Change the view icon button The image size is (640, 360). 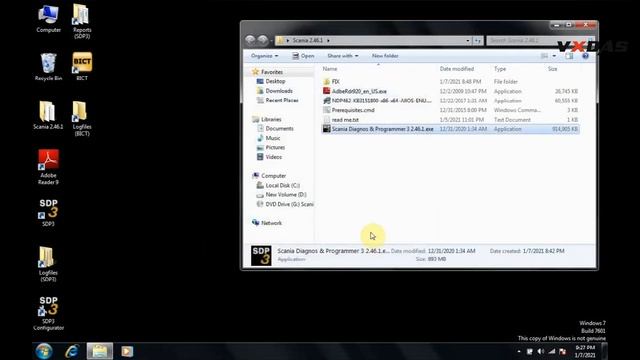[544, 56]
